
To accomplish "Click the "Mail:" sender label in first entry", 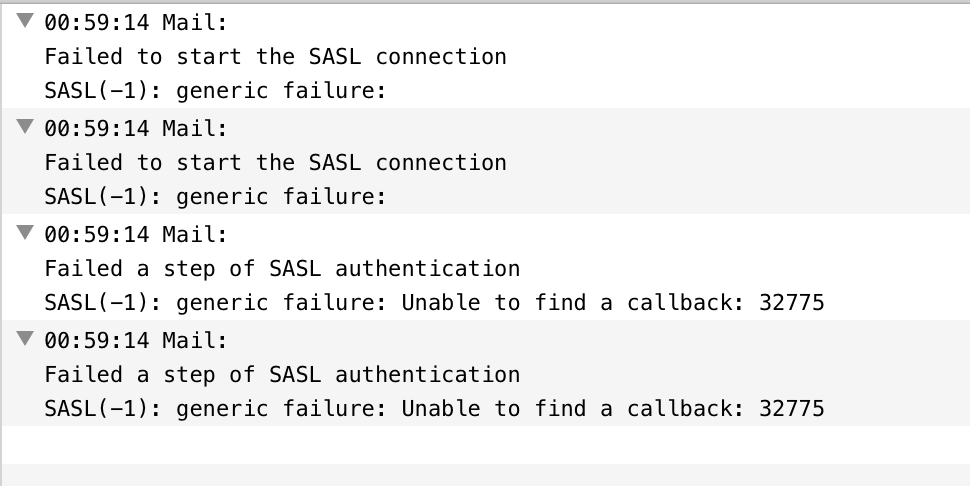I will [x=195, y=22].
